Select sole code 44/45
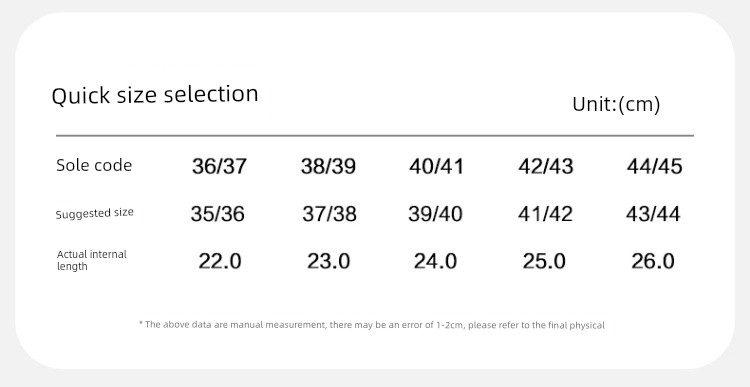Image resolution: width=750 pixels, height=387 pixels. (x=654, y=166)
